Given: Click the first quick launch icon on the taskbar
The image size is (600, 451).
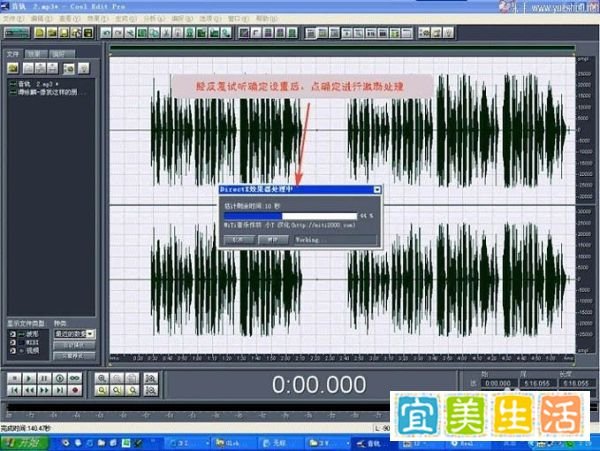Looking at the screenshot, I should (65, 443).
